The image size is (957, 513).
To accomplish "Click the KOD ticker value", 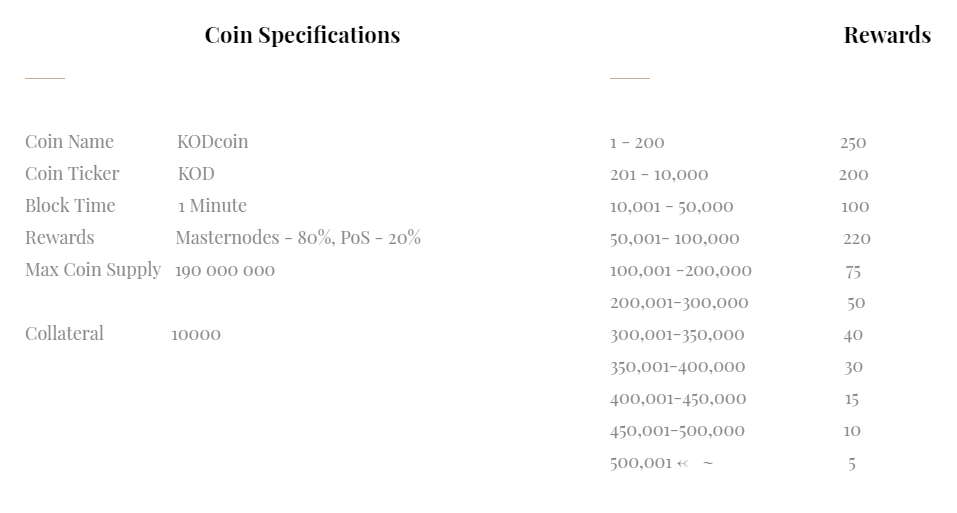I will [x=196, y=174].
